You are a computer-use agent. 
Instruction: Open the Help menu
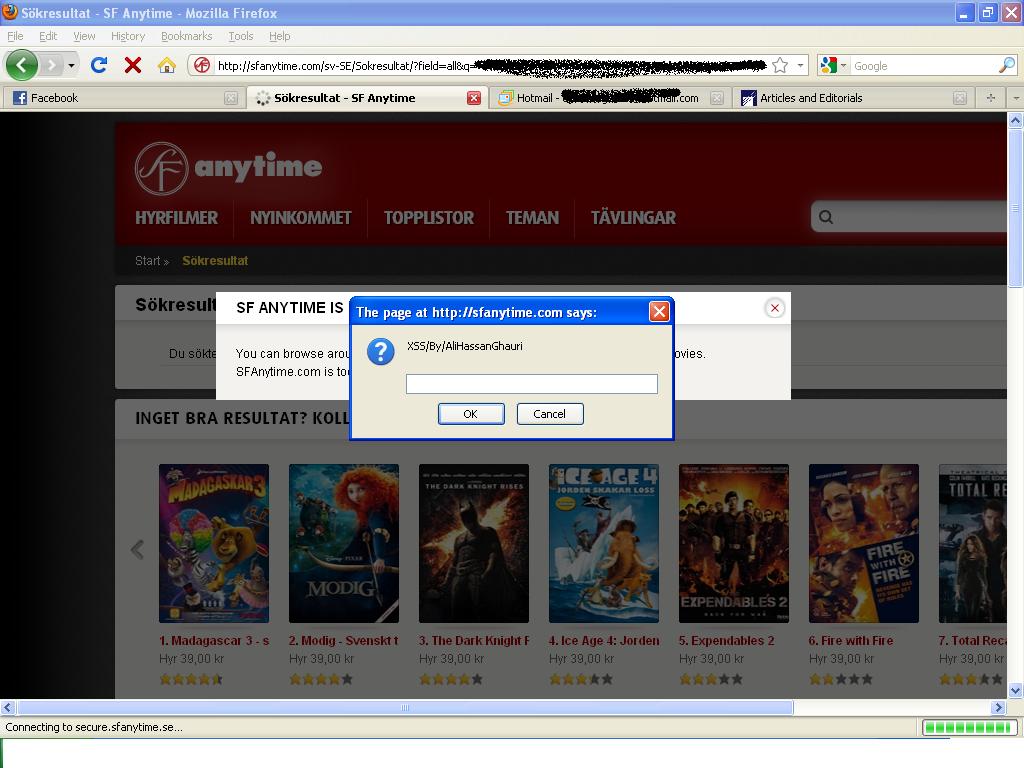coord(280,36)
